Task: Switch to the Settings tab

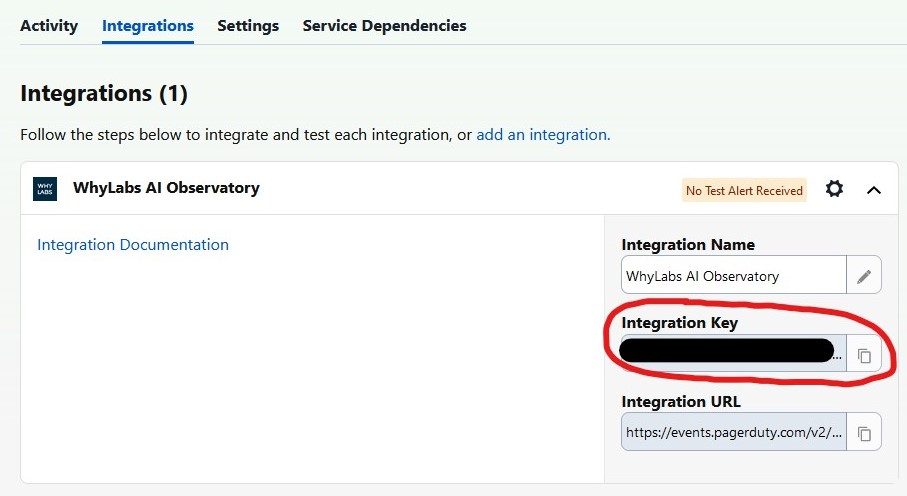Action: 248,26
